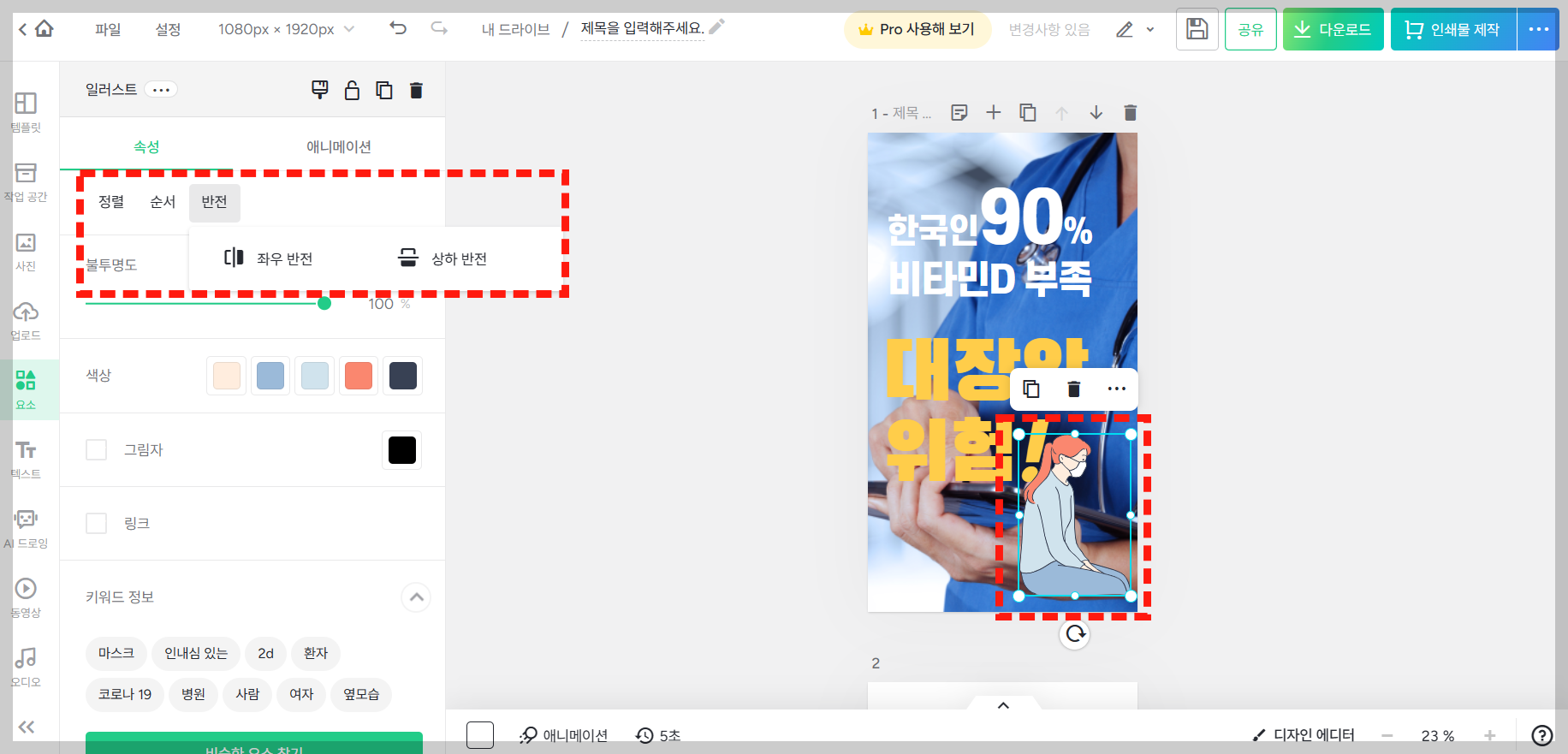Open the 오디오 audio sidebar
This screenshot has height=754, width=1568.
tap(26, 667)
